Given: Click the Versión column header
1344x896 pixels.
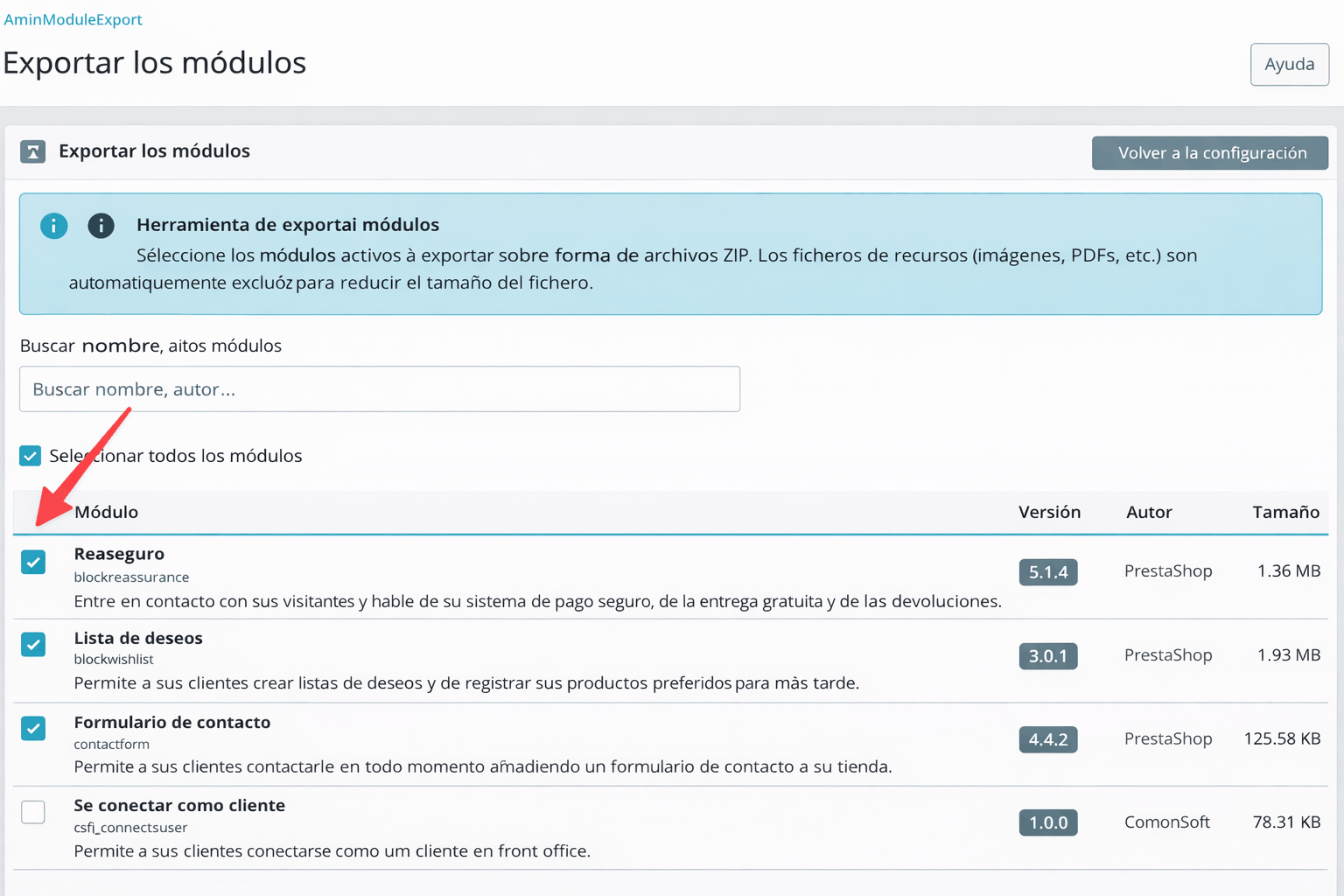Looking at the screenshot, I should [1049, 512].
